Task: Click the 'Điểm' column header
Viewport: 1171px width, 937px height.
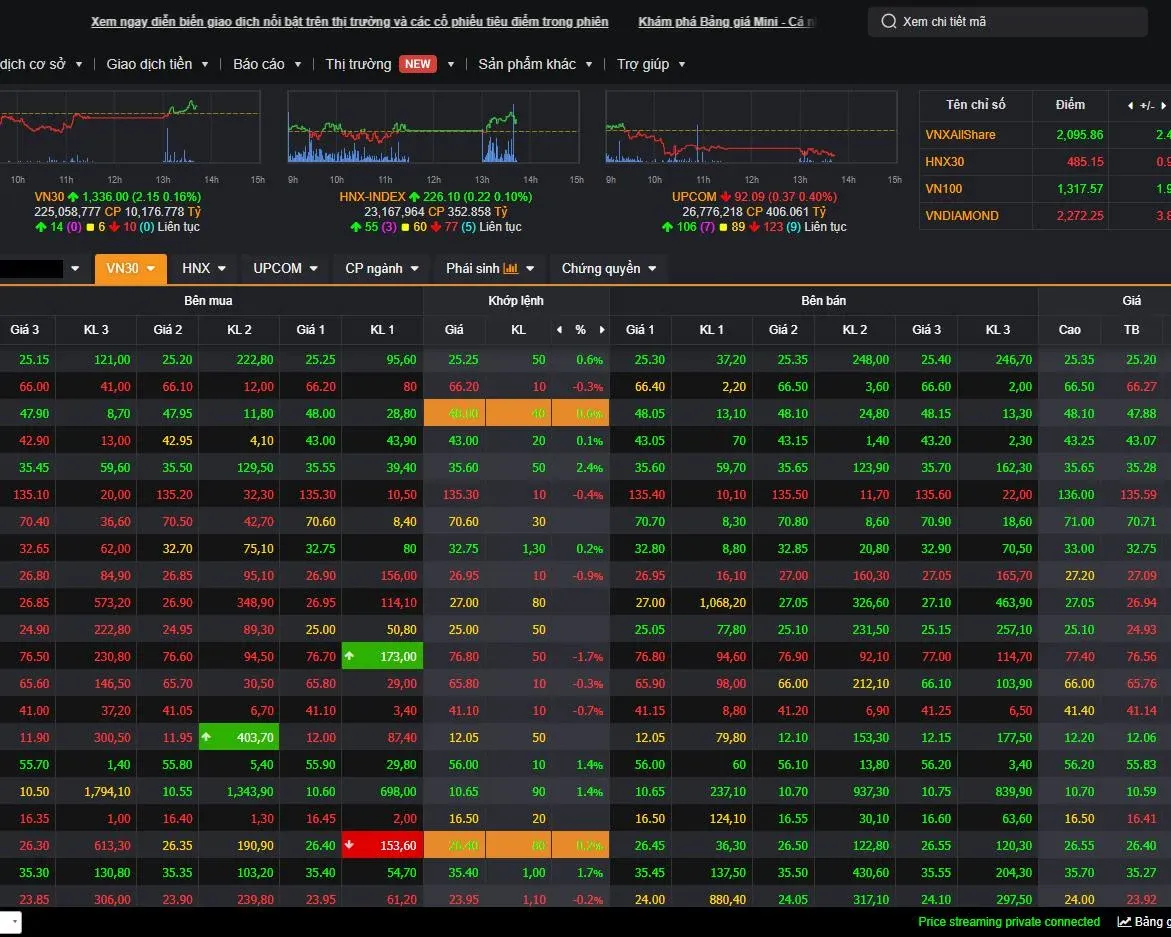Action: pos(1070,105)
